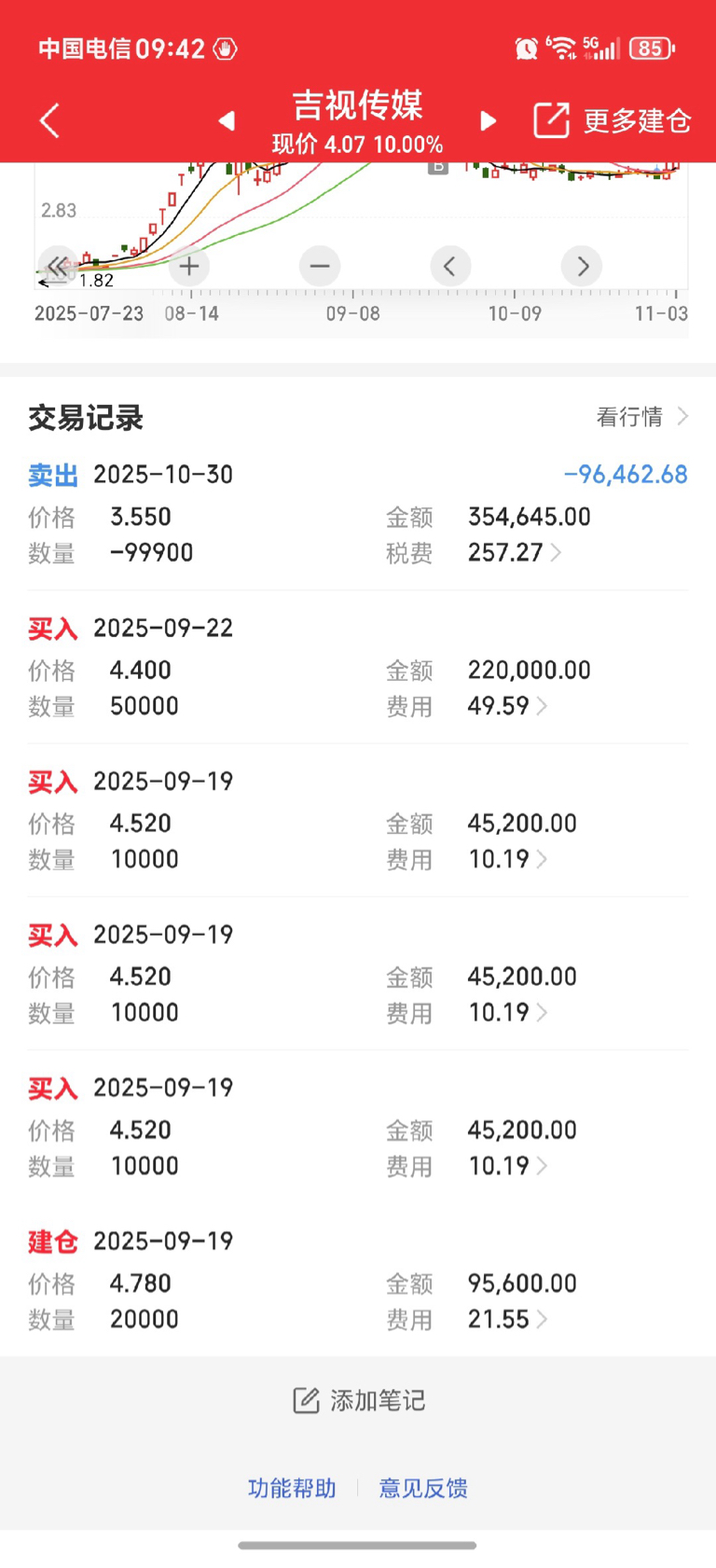
Task: Open the 更多建仓 share icon
Action: tap(551, 120)
